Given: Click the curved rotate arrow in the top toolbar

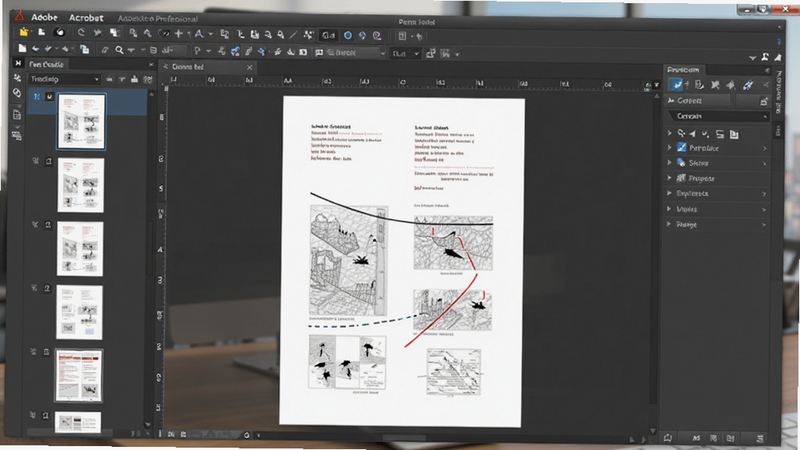Looking at the screenshot, I should pyautogui.click(x=81, y=33).
